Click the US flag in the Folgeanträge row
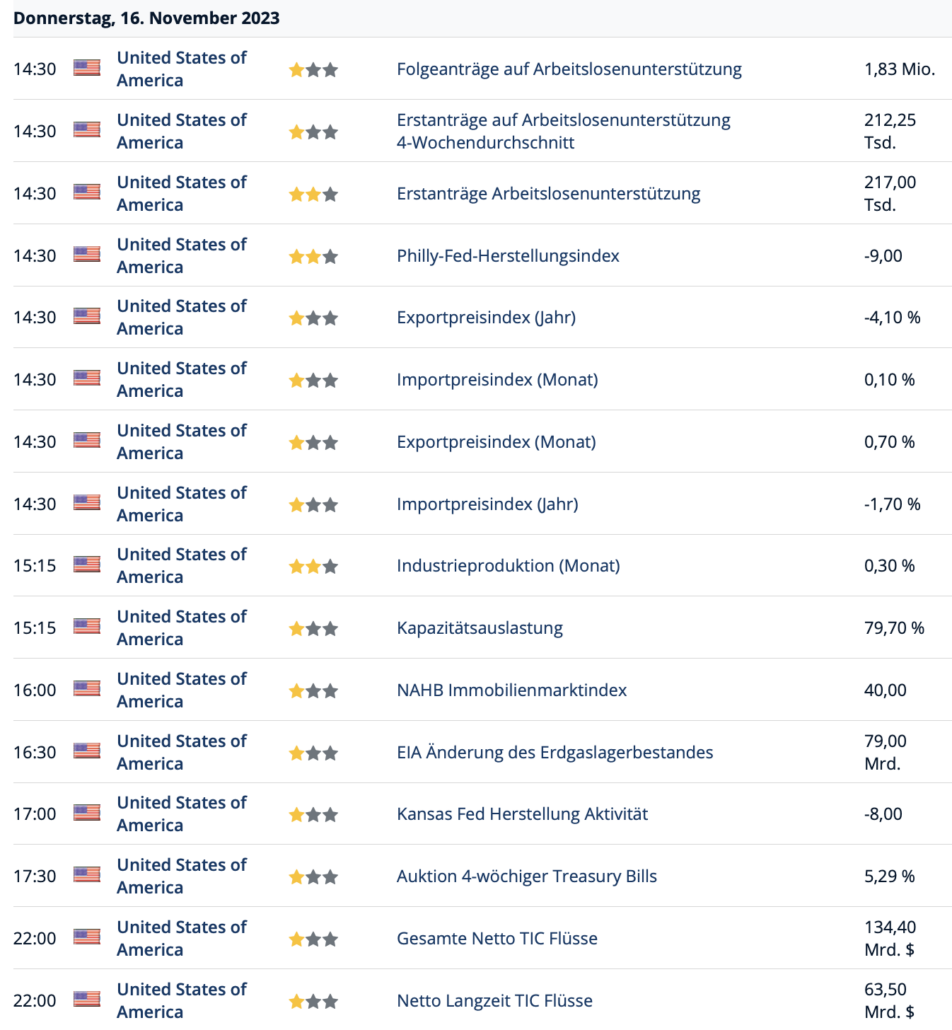 coord(87,68)
